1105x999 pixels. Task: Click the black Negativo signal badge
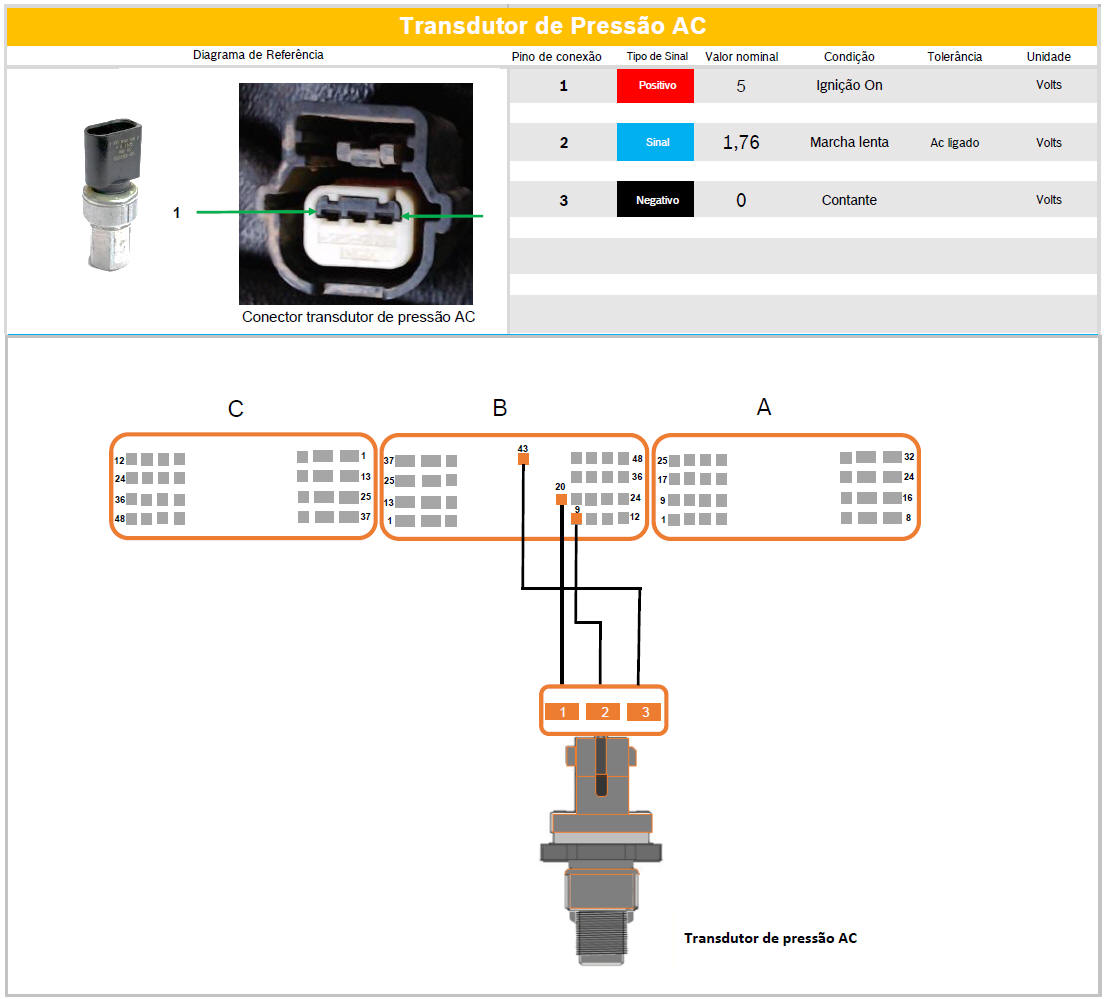point(655,200)
